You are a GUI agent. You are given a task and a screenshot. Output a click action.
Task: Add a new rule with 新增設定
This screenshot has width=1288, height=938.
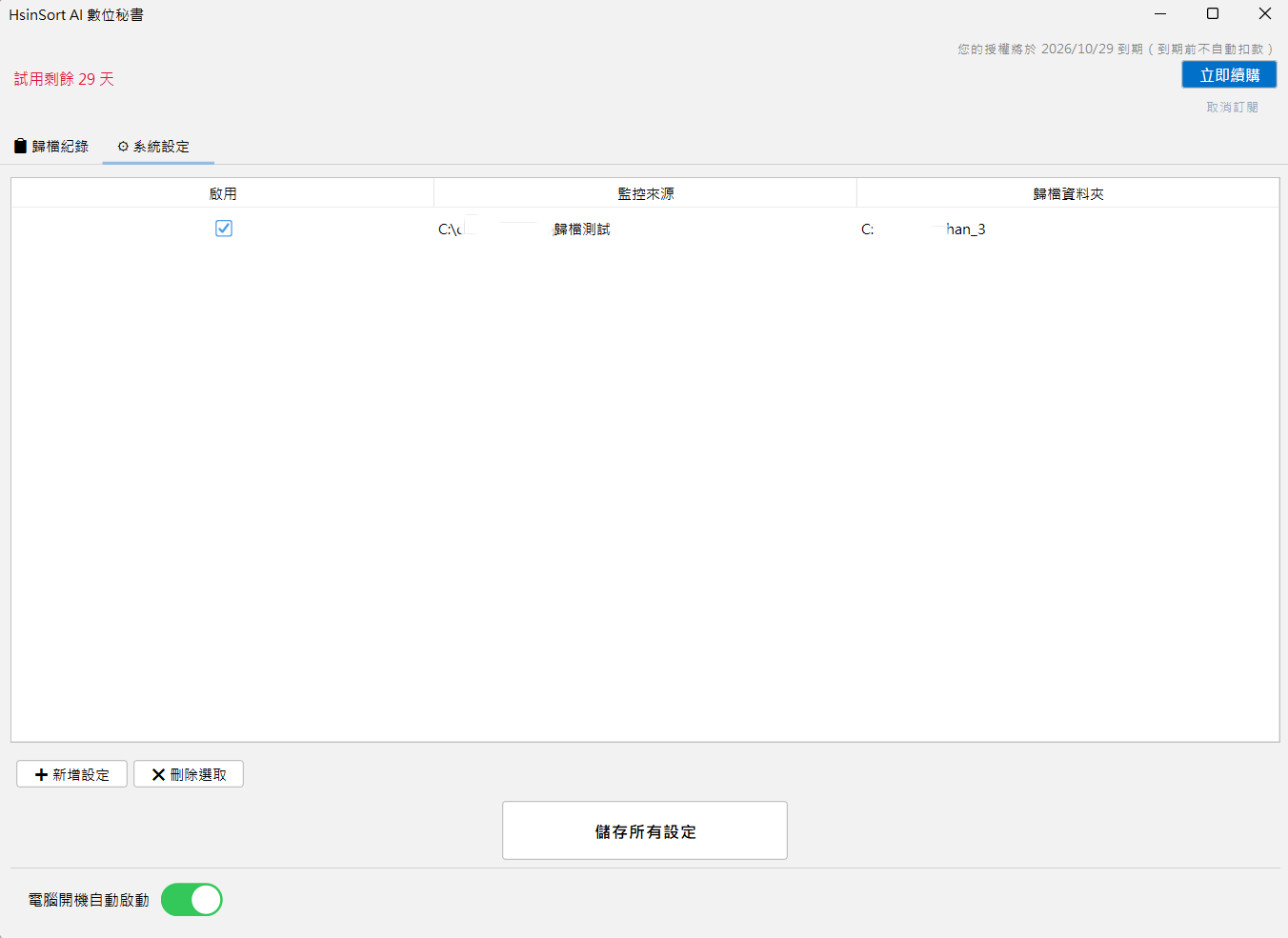[x=71, y=774]
